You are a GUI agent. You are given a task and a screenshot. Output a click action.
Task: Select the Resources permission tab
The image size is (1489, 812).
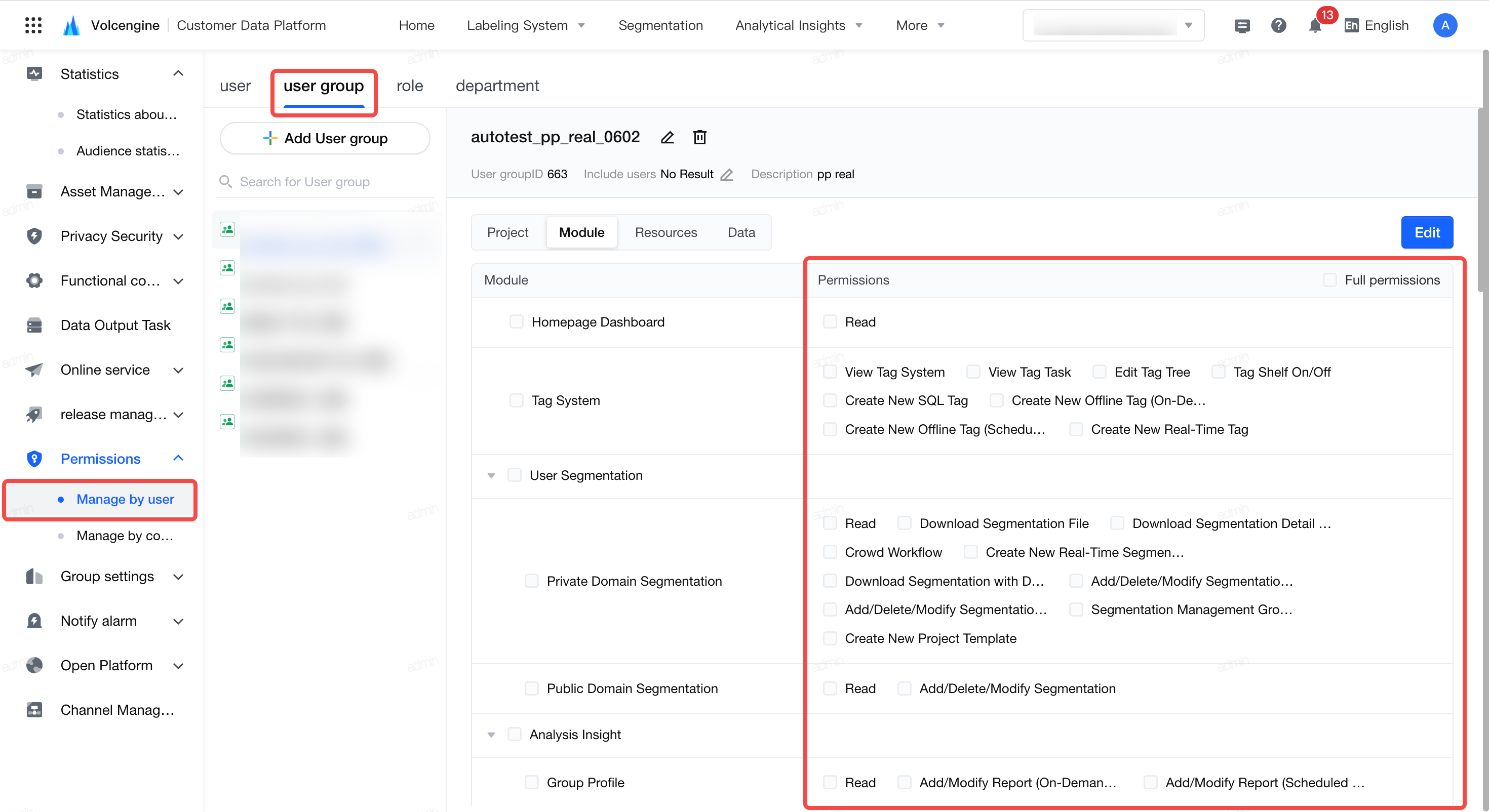[x=666, y=232]
